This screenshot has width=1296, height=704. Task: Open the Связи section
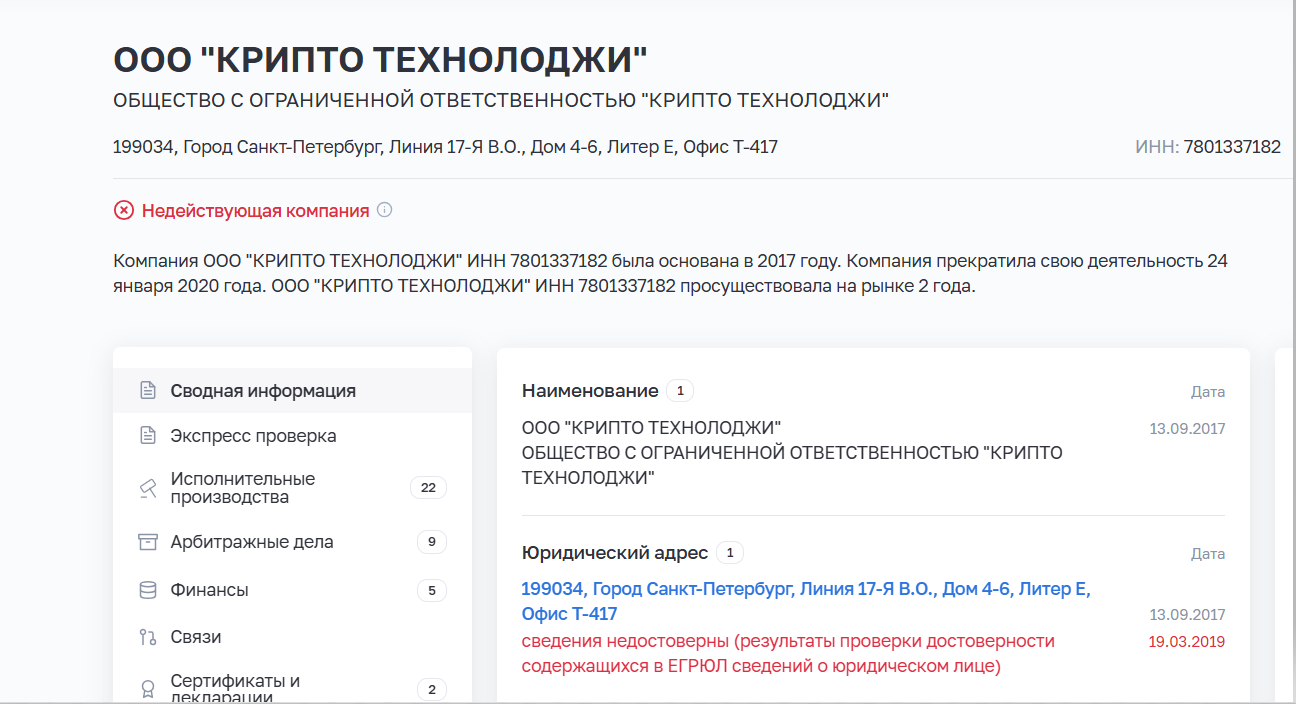point(292,637)
